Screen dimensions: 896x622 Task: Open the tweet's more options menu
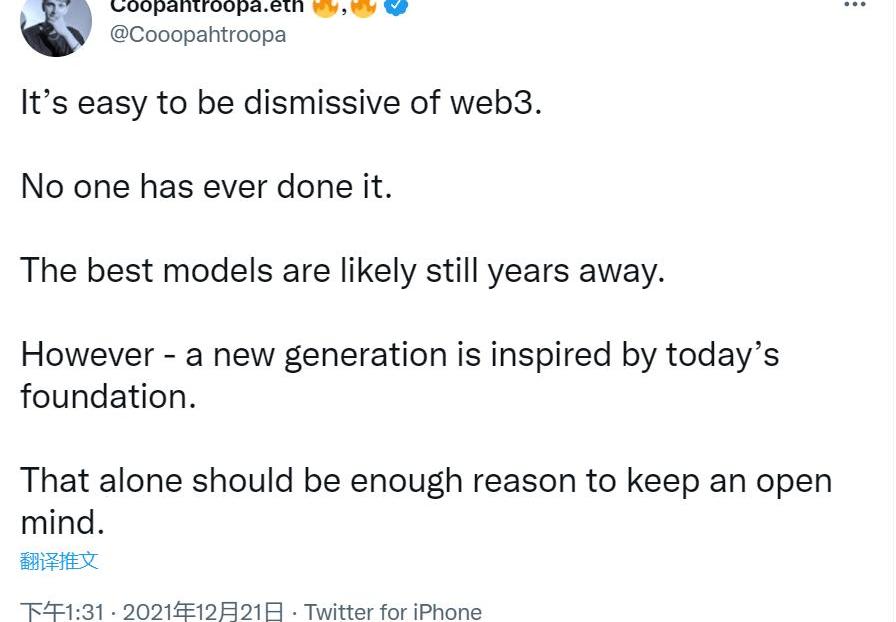pos(855,5)
